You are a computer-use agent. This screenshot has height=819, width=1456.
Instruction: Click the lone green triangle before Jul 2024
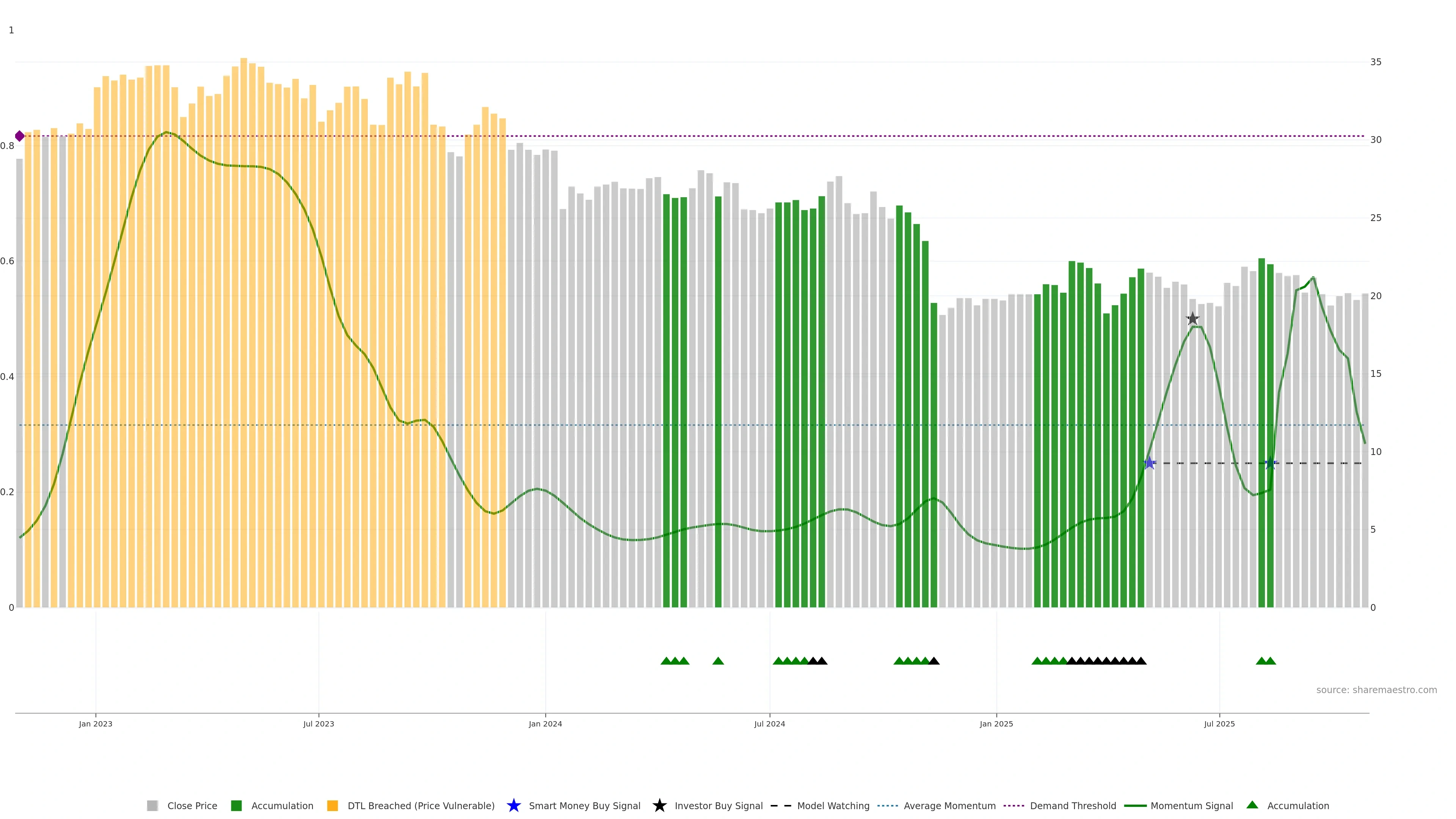(x=718, y=661)
